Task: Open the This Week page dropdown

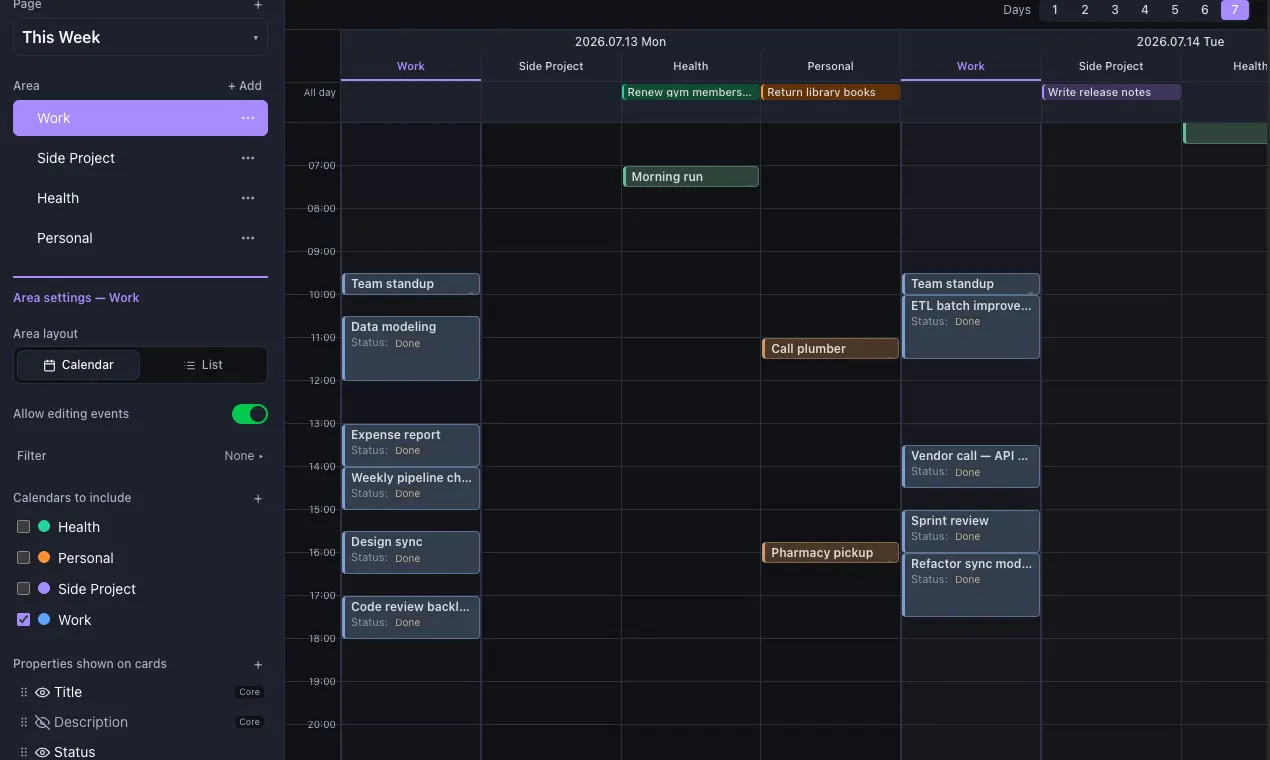Action: pos(140,37)
